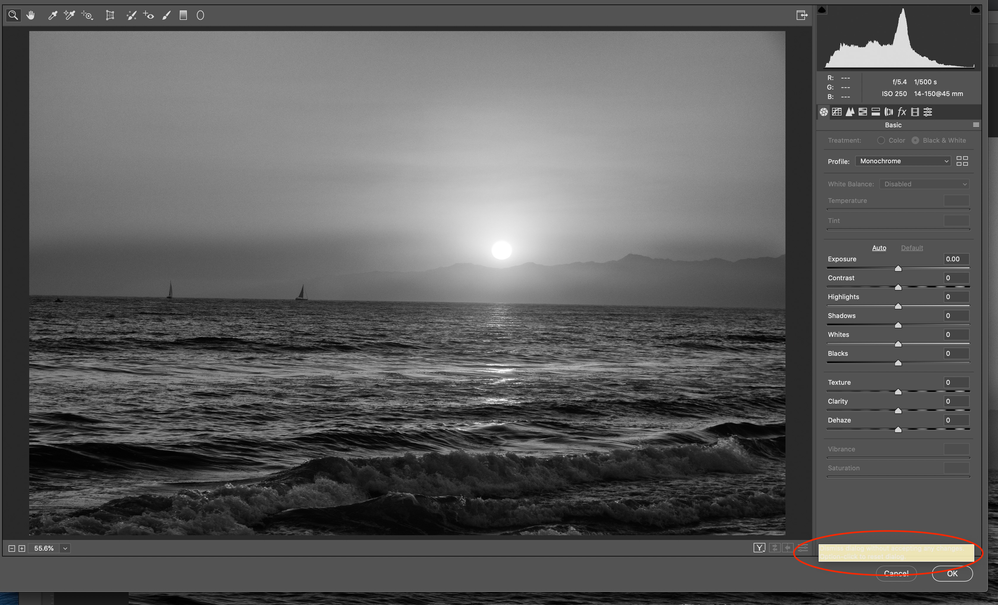Click the sunset photo preview

[407, 283]
